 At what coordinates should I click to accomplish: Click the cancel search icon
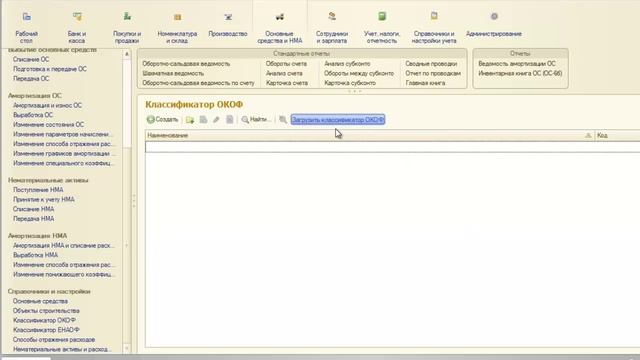(x=282, y=120)
